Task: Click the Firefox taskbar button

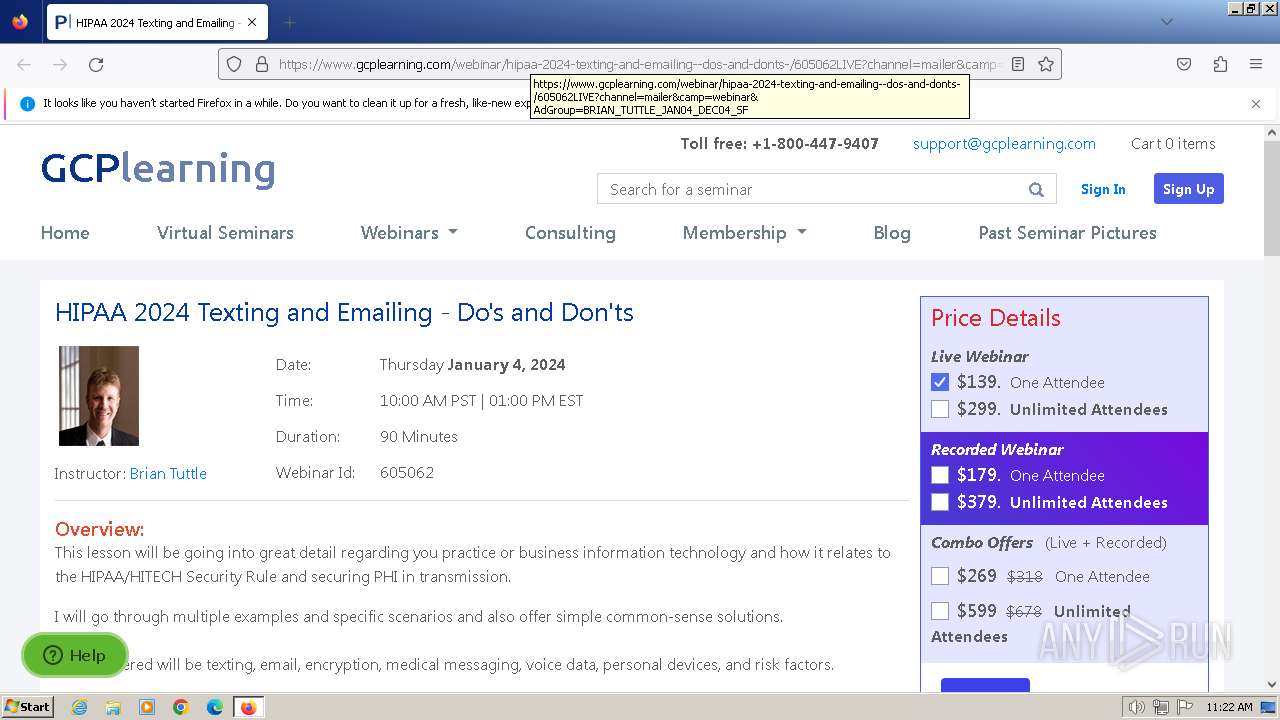Action: point(248,707)
